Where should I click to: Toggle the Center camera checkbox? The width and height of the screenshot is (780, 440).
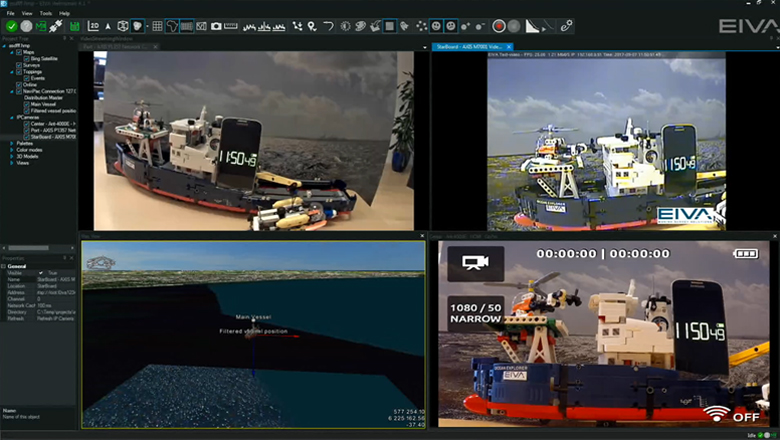click(x=27, y=124)
